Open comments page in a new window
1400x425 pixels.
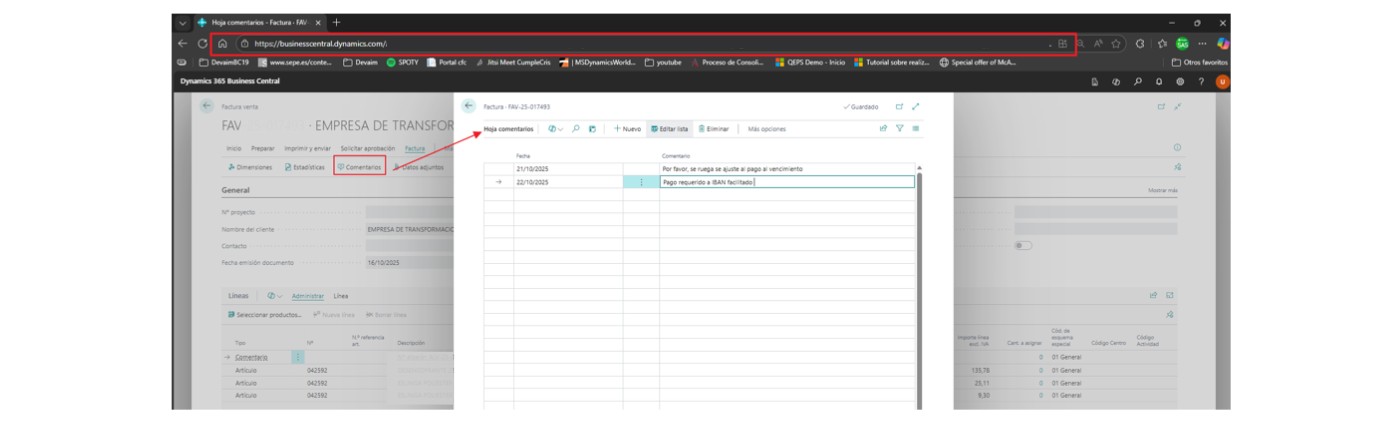[899, 106]
